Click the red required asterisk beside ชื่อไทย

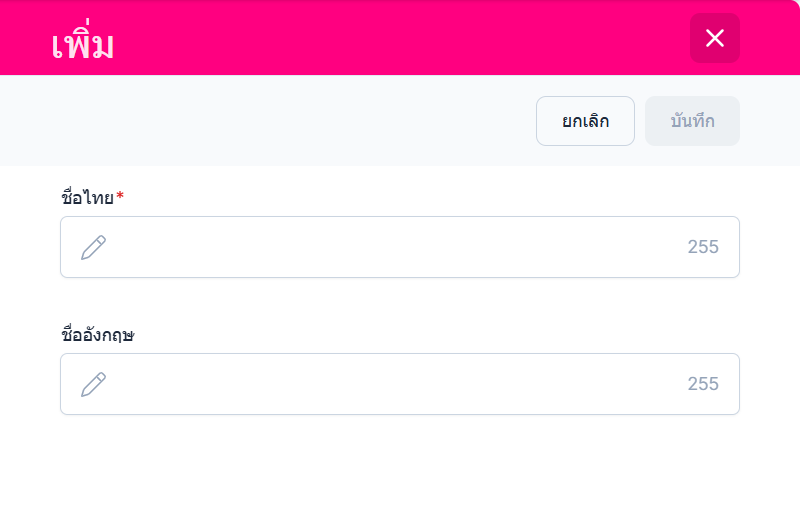[120, 197]
